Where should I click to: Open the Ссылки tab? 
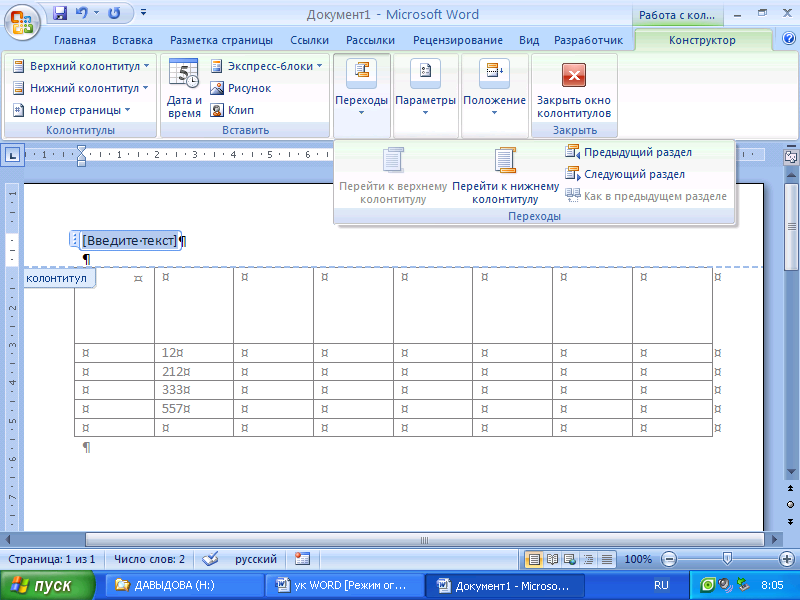click(309, 40)
